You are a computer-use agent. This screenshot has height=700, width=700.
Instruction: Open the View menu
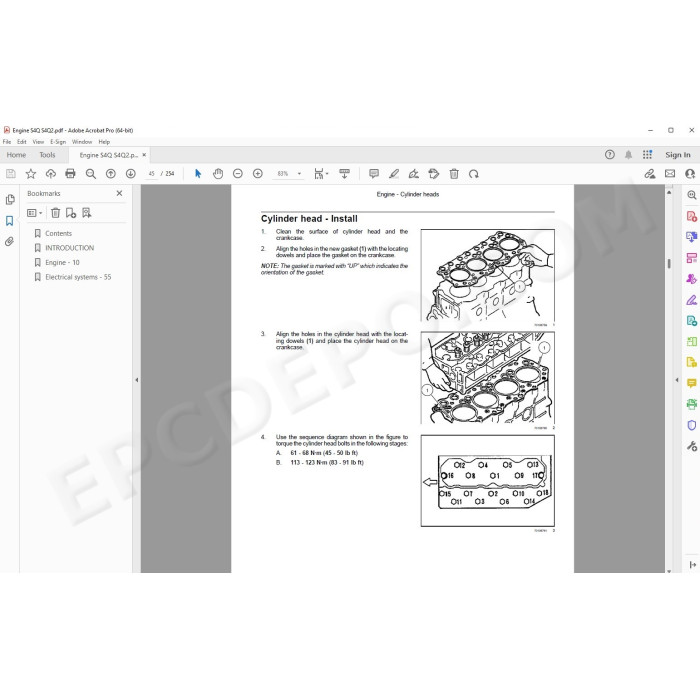38,142
